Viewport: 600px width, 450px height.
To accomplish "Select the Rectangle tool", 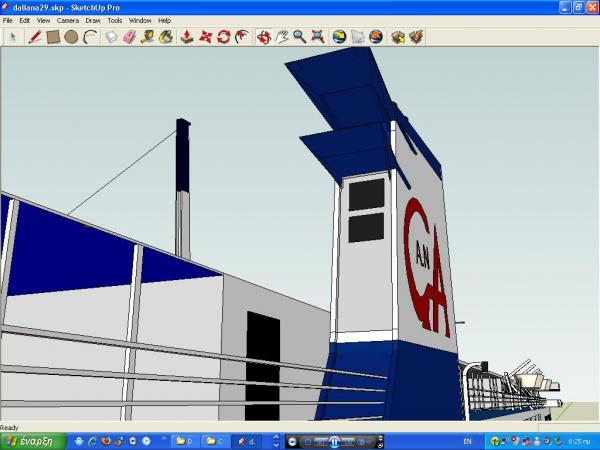I will click(x=53, y=37).
